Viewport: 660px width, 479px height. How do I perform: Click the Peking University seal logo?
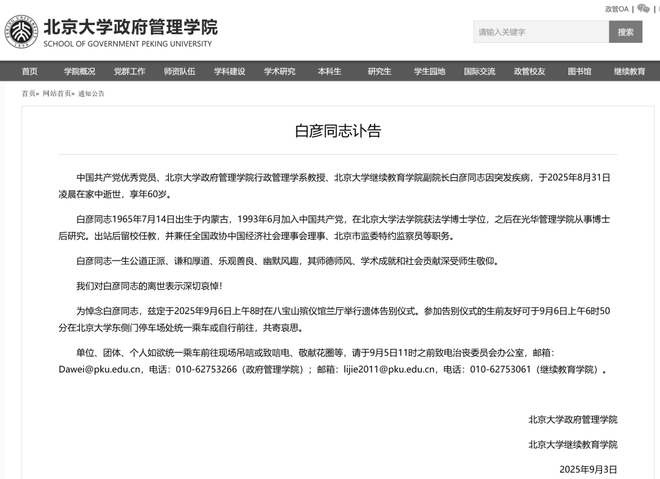[x=20, y=31]
